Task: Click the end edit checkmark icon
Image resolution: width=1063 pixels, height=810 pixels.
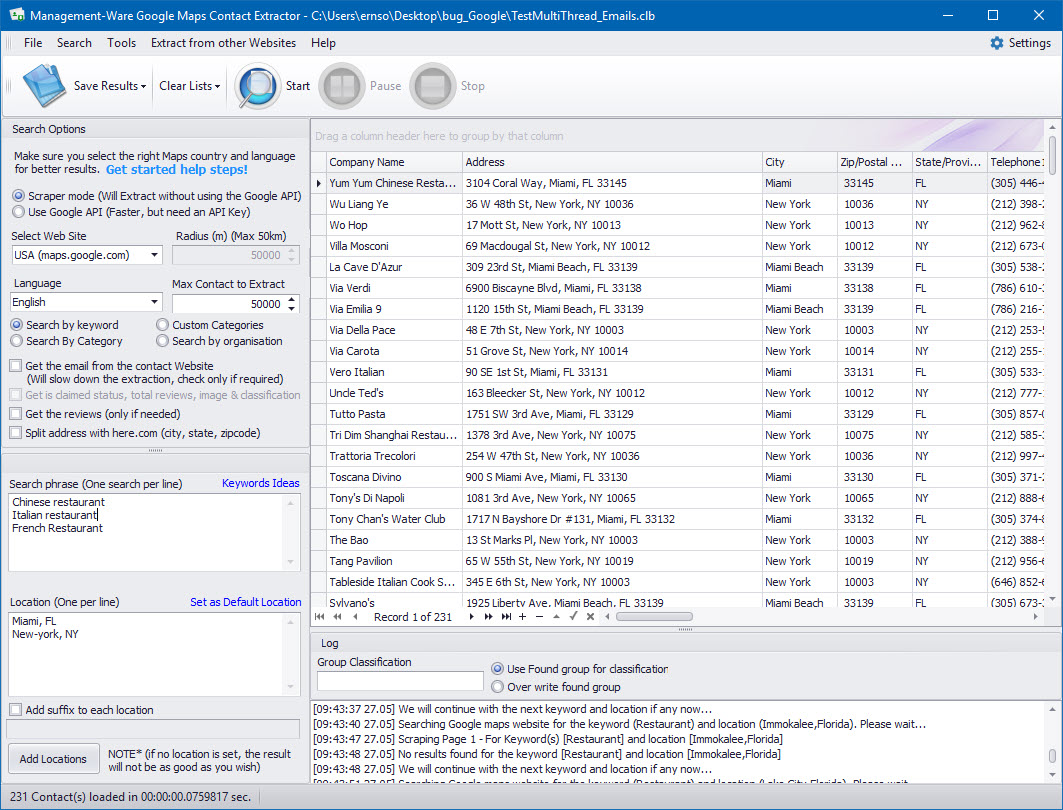Action: (x=574, y=617)
